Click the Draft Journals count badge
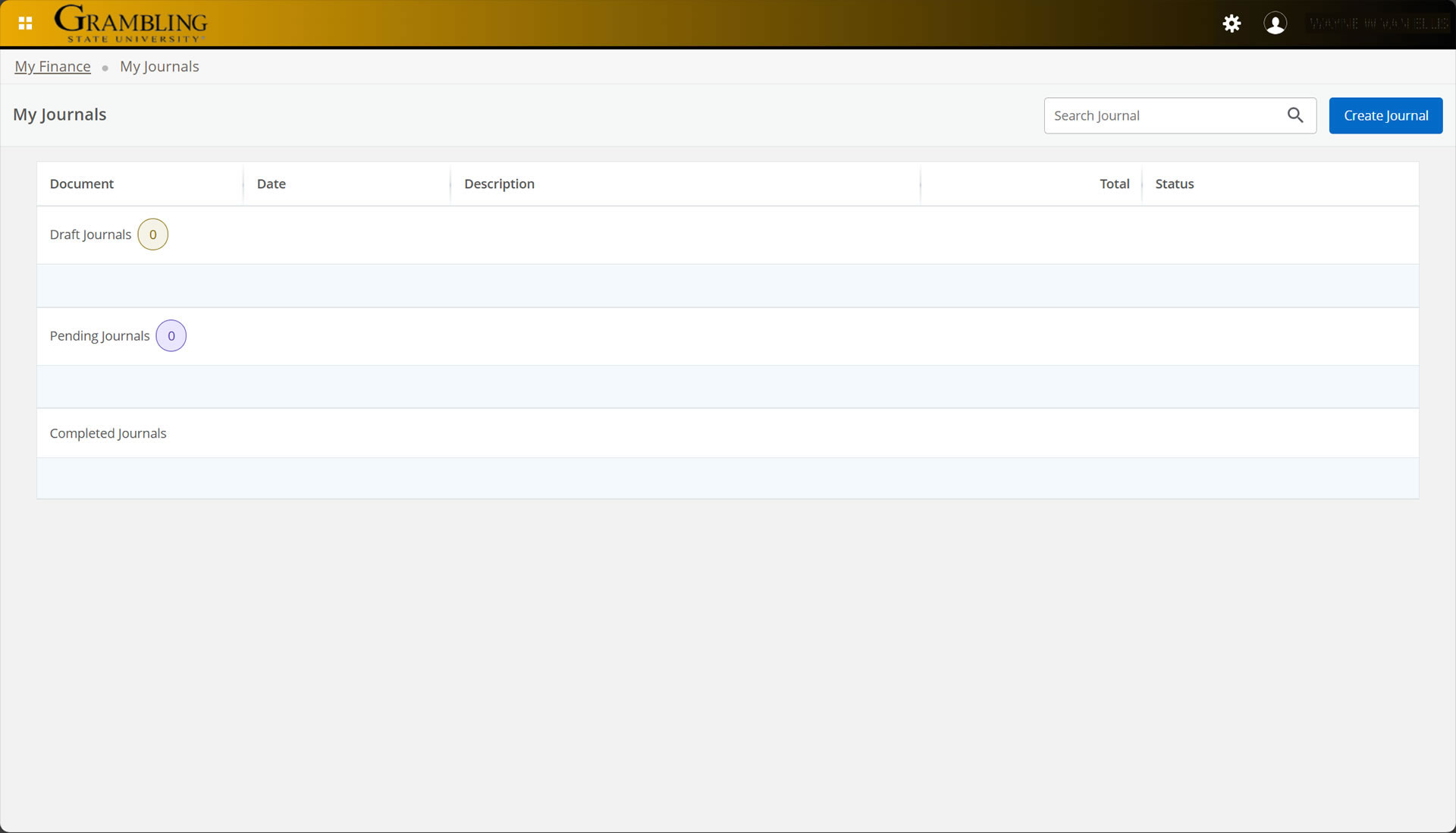 point(152,234)
